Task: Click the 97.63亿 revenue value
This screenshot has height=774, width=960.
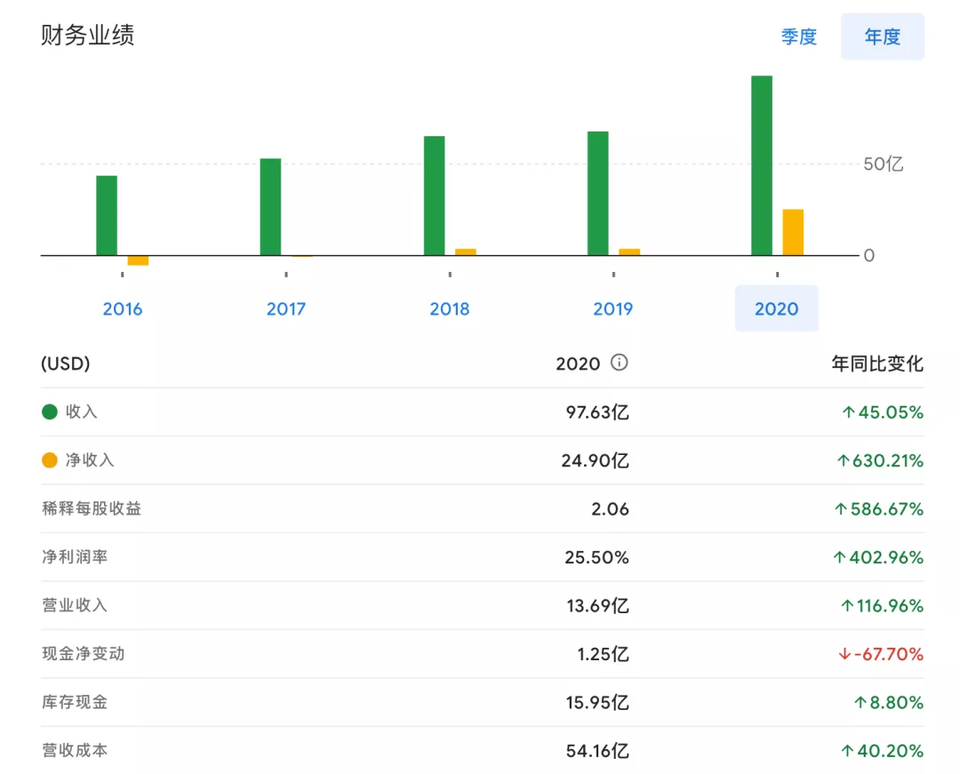Action: (597, 412)
